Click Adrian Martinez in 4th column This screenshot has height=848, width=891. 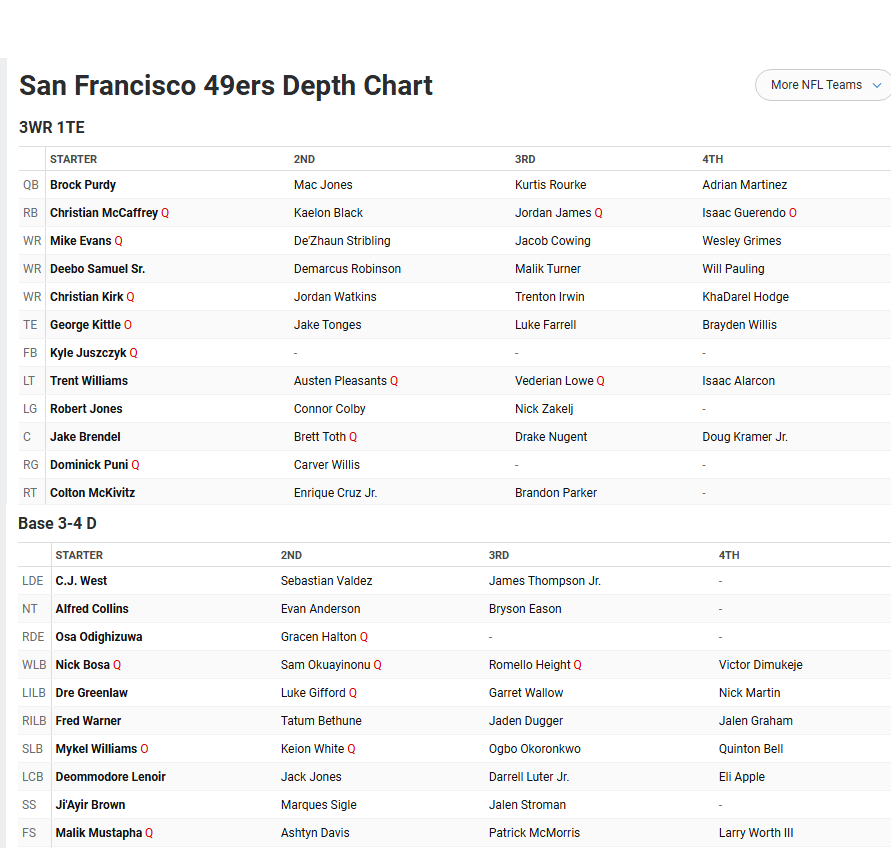744,185
